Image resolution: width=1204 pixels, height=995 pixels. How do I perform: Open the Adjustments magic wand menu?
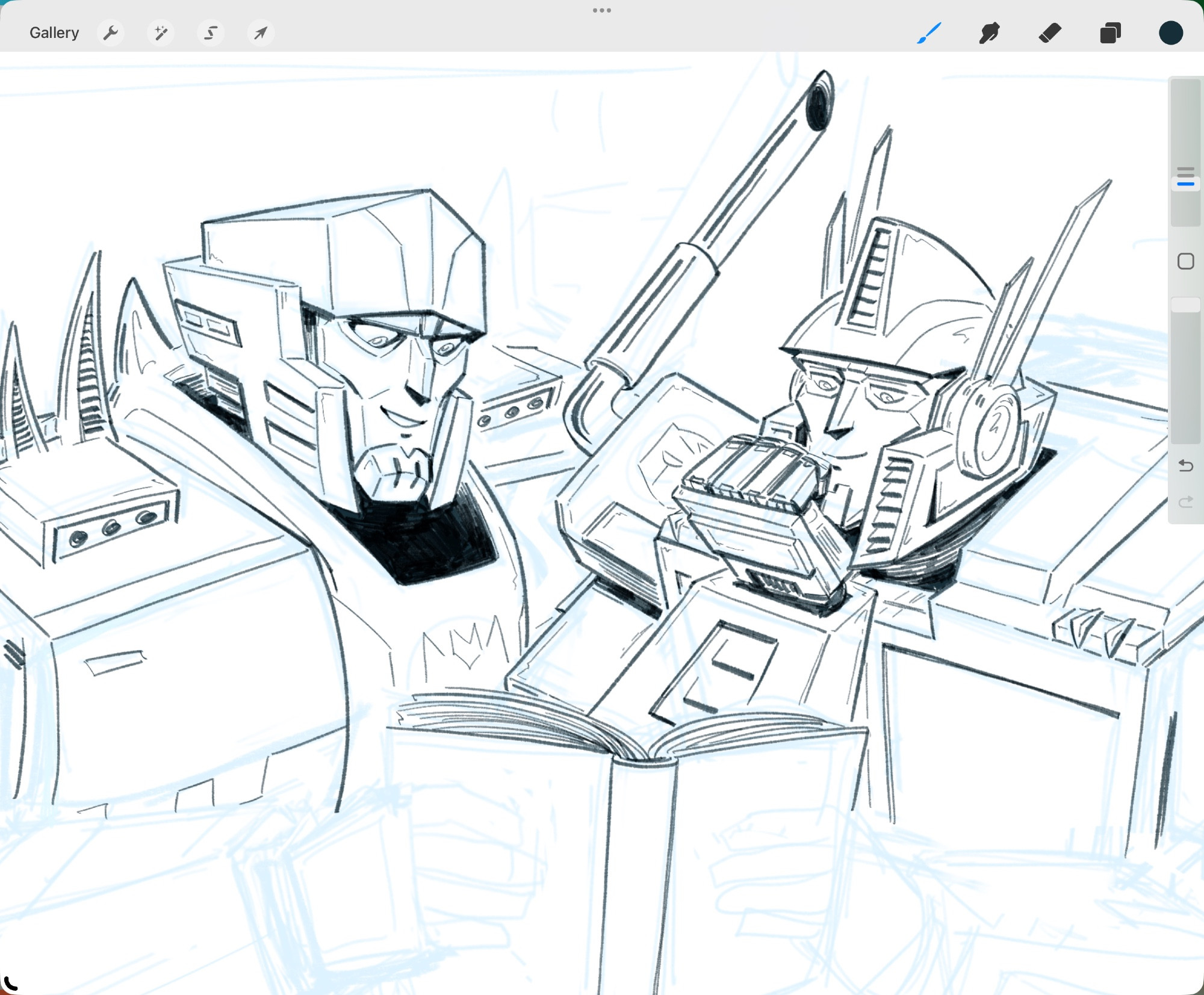(x=161, y=33)
